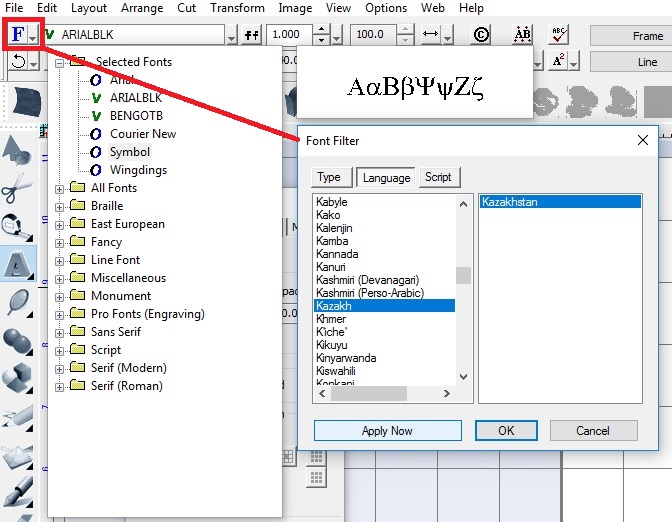Select ARIALBLK in Selected Fonts

point(135,98)
